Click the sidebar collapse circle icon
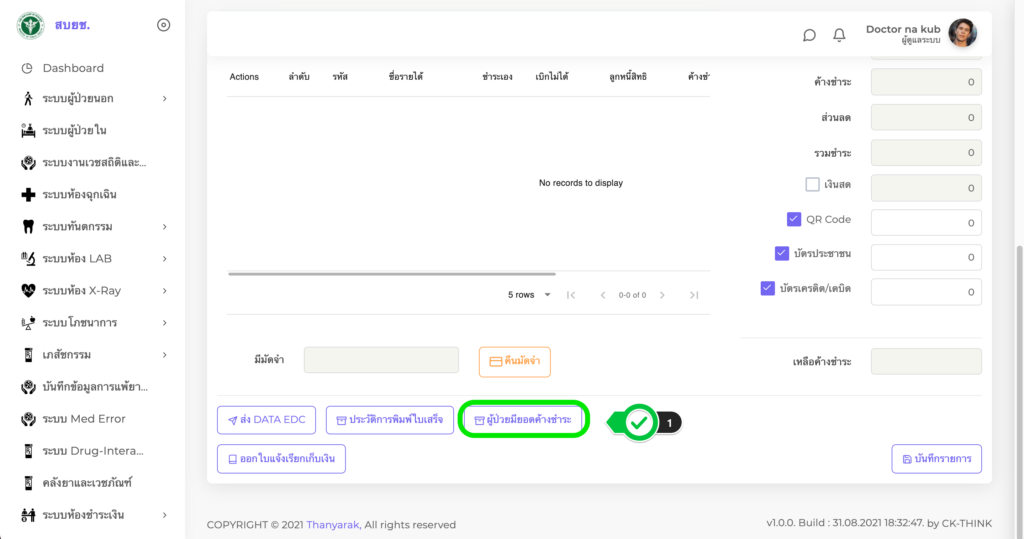This screenshot has width=1024, height=539. point(164,25)
